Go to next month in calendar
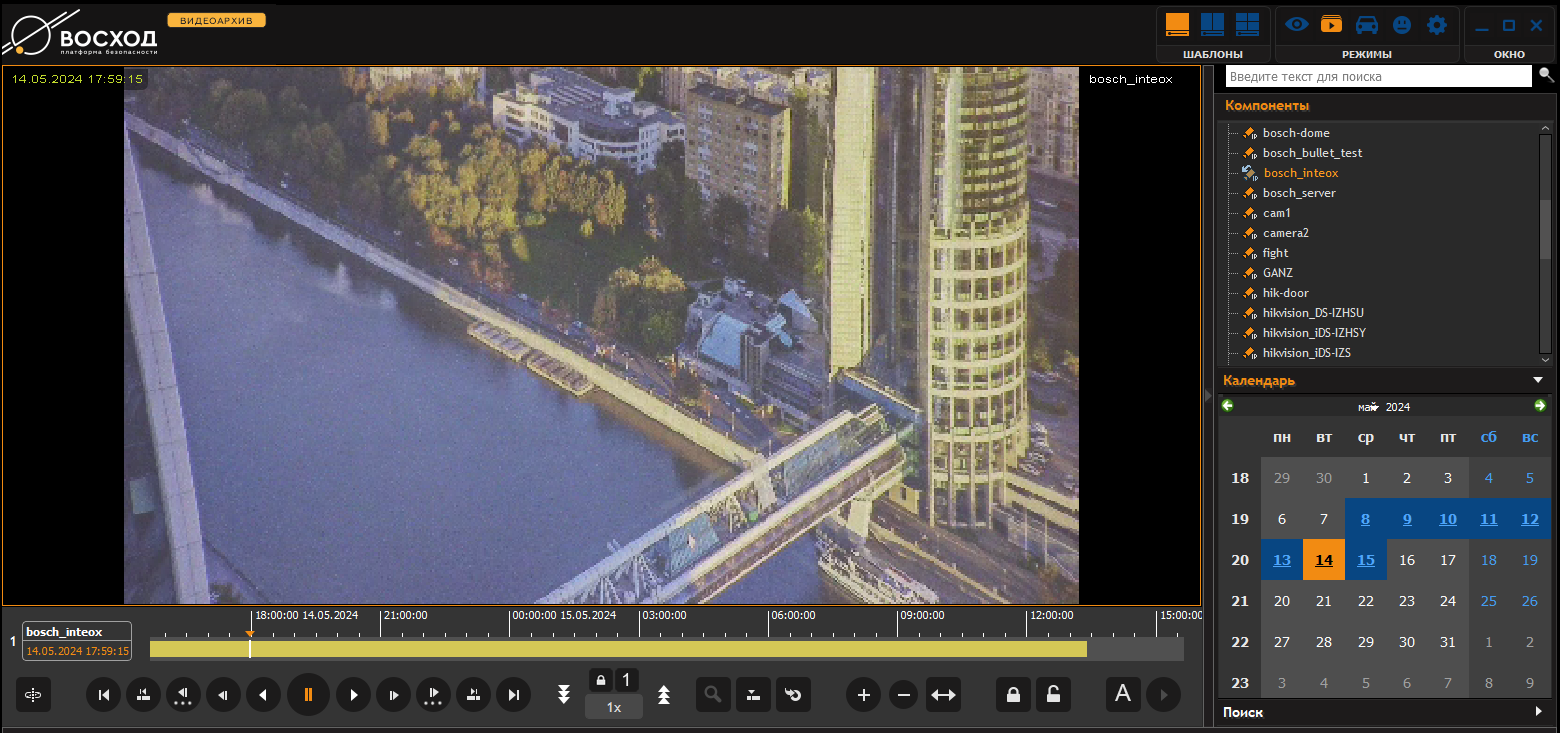Viewport: 1560px width, 733px height. click(1540, 406)
